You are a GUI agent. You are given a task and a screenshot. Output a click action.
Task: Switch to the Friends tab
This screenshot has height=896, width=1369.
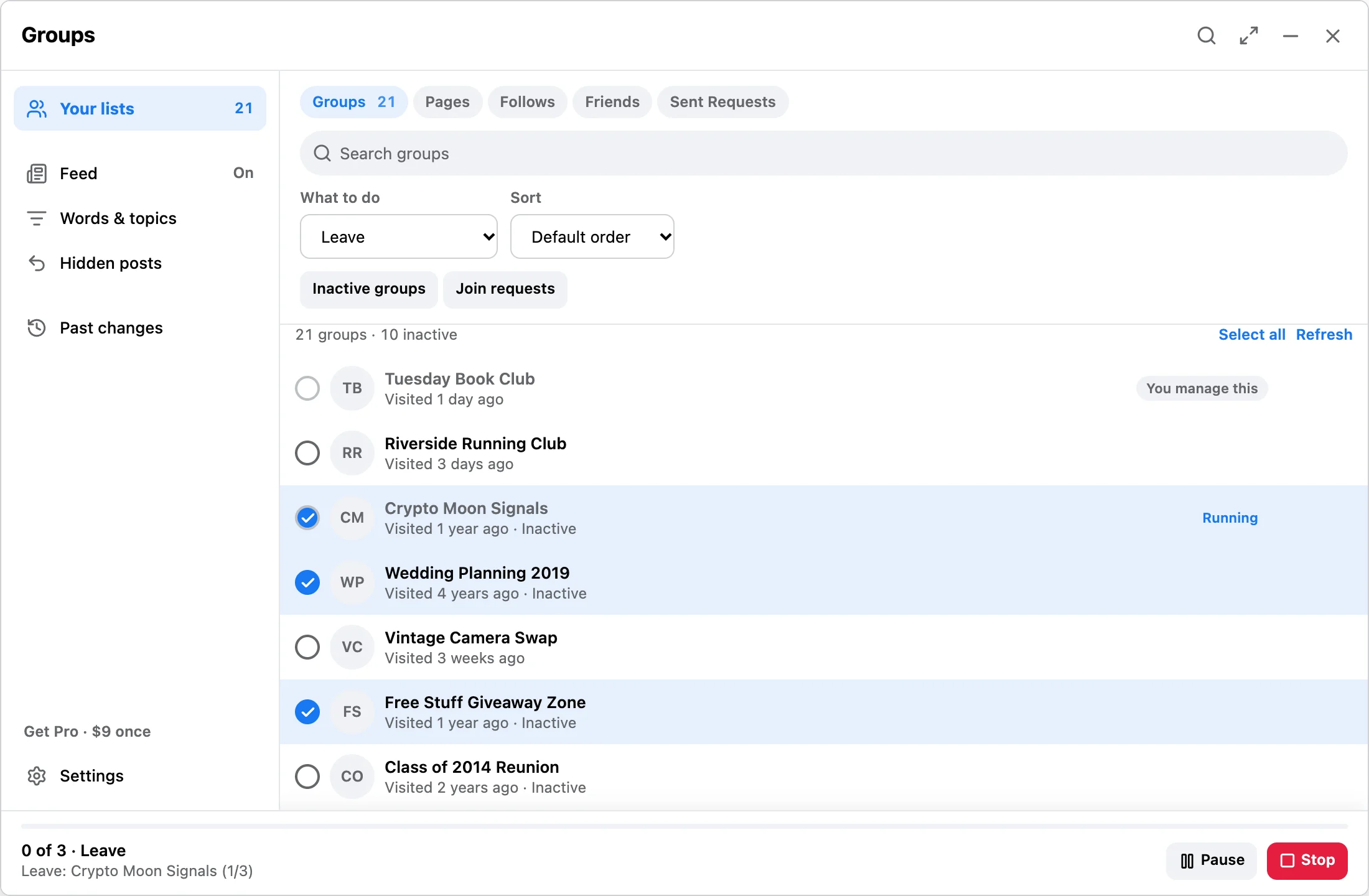(x=612, y=102)
